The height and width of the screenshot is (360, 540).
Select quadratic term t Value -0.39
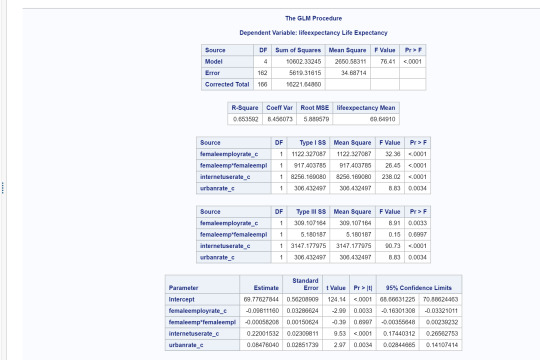339,322
